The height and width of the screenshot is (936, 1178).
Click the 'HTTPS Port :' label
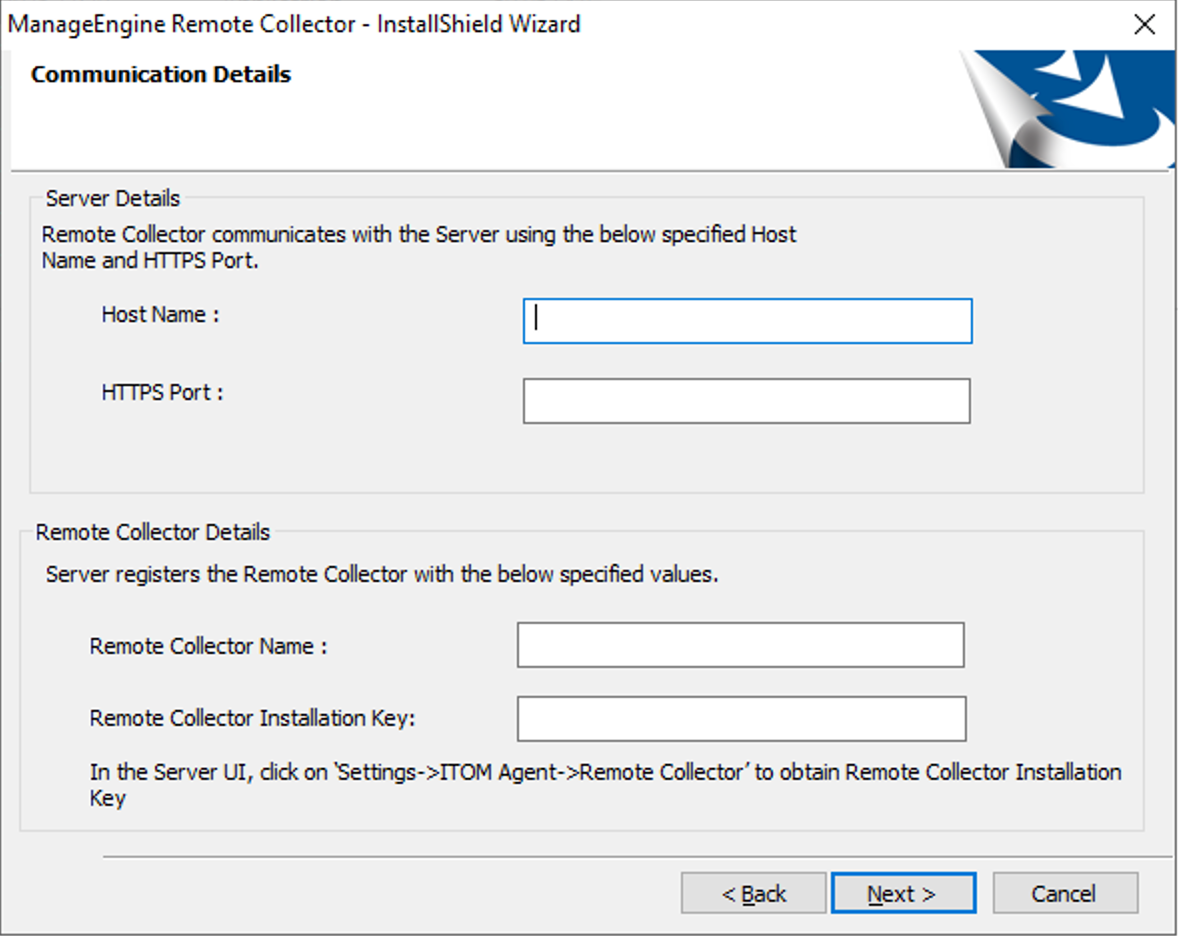pos(162,392)
